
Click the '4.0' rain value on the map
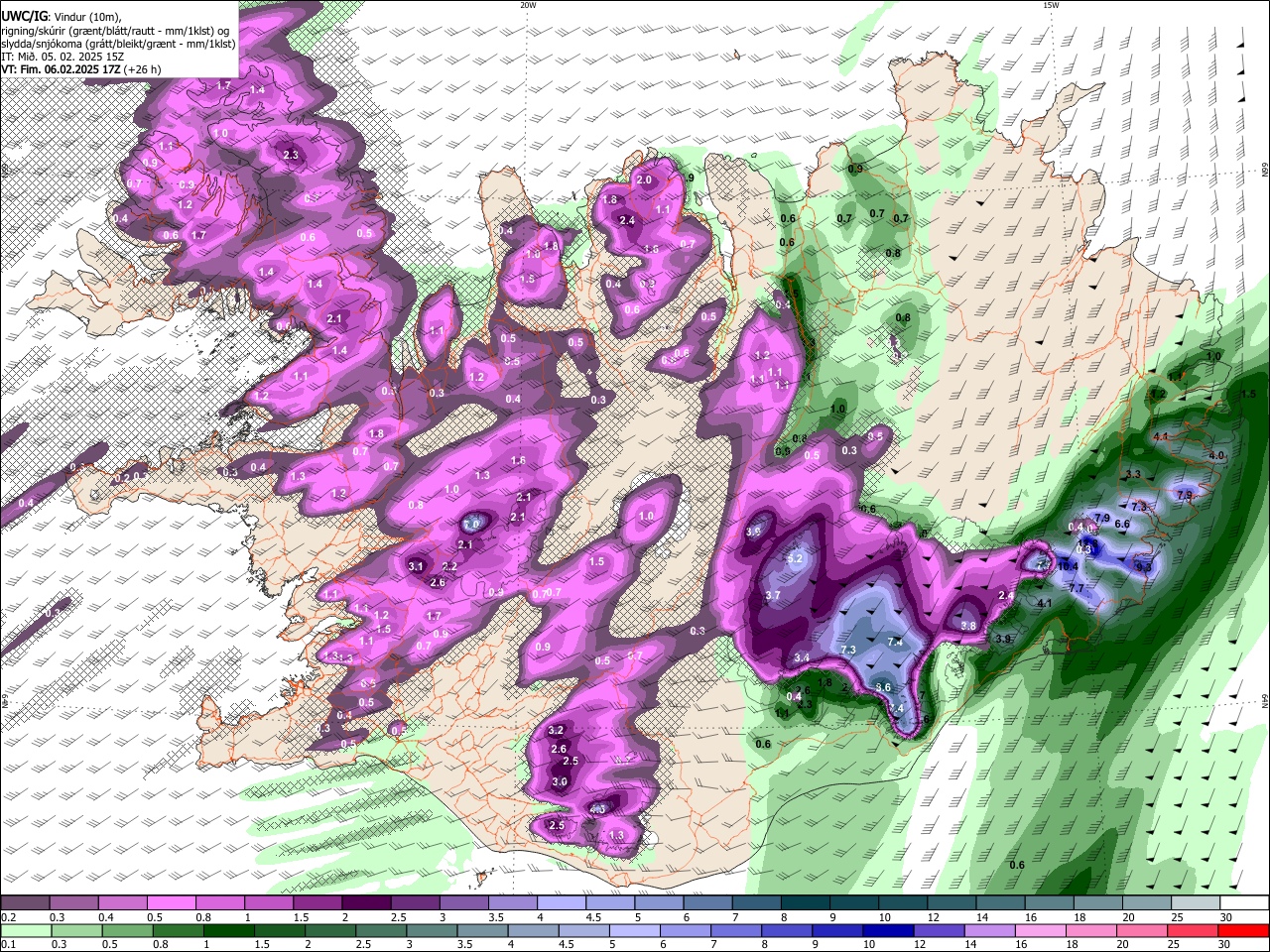[1217, 455]
